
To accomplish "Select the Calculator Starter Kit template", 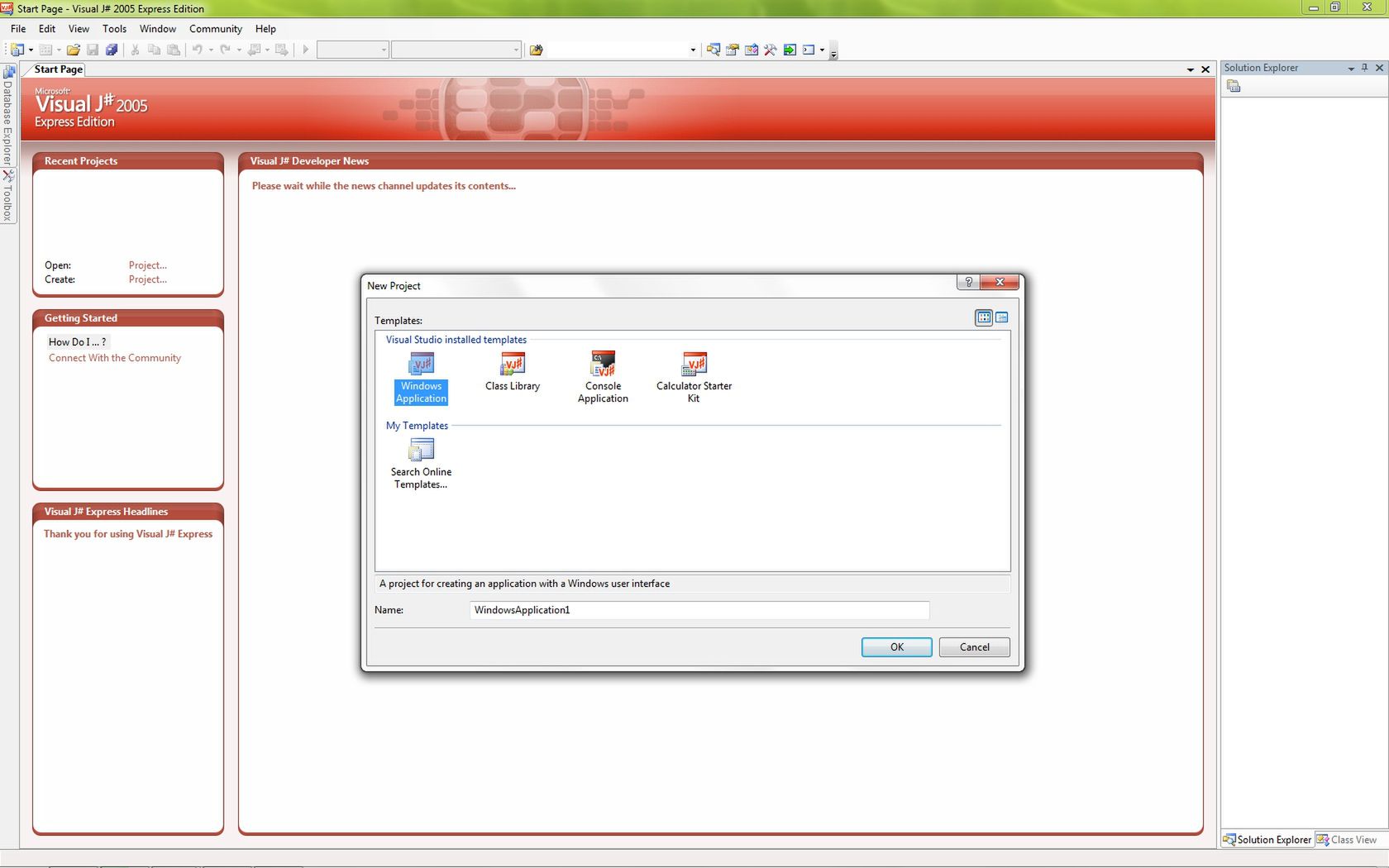I will (694, 379).
